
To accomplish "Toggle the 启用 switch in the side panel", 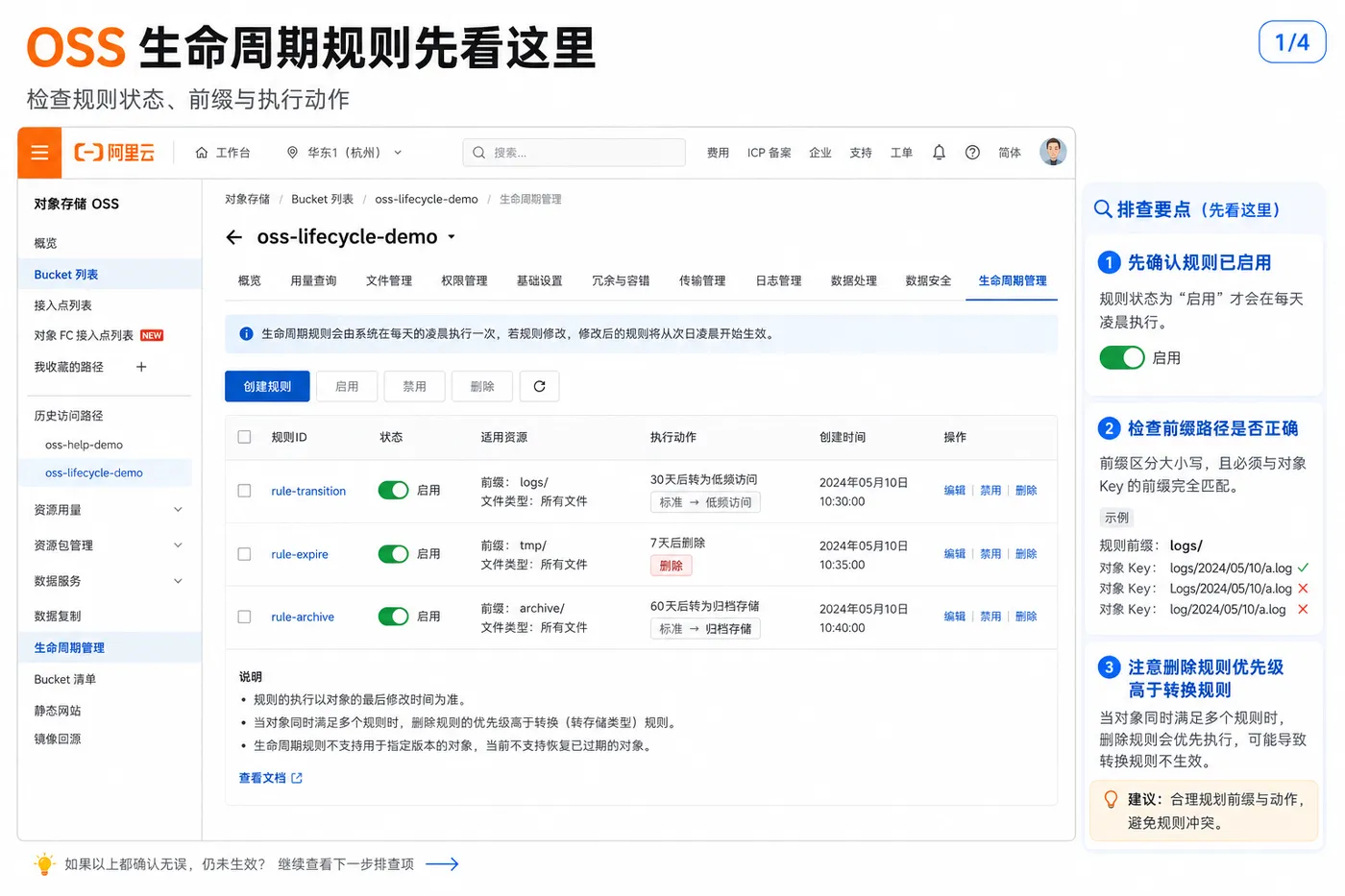I will (x=1122, y=357).
